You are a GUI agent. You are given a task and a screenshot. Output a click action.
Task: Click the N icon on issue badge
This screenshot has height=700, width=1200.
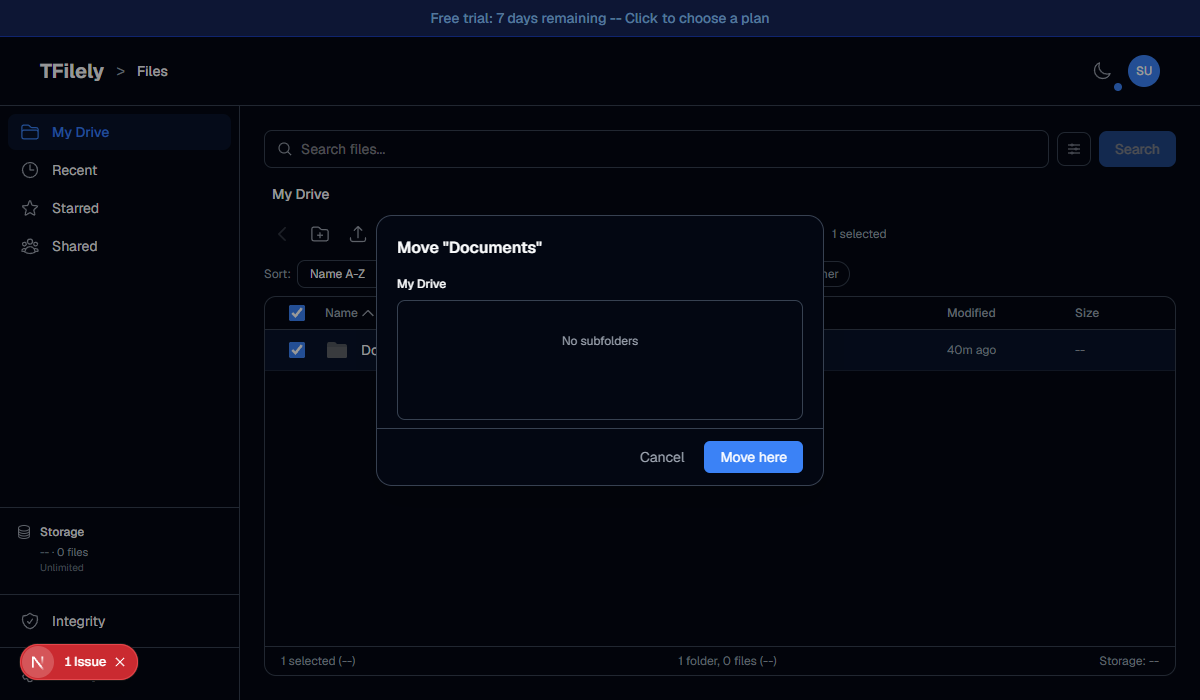[x=37, y=662]
